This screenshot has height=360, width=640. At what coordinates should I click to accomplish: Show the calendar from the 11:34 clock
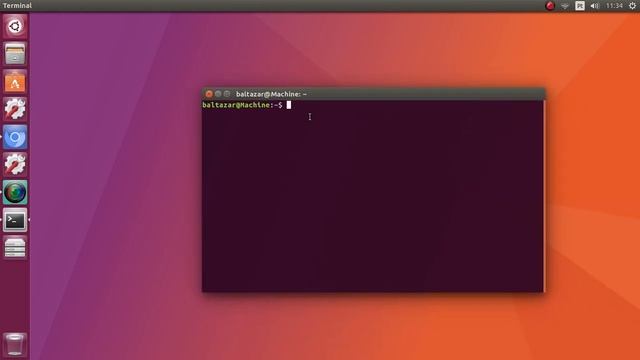[x=614, y=6]
